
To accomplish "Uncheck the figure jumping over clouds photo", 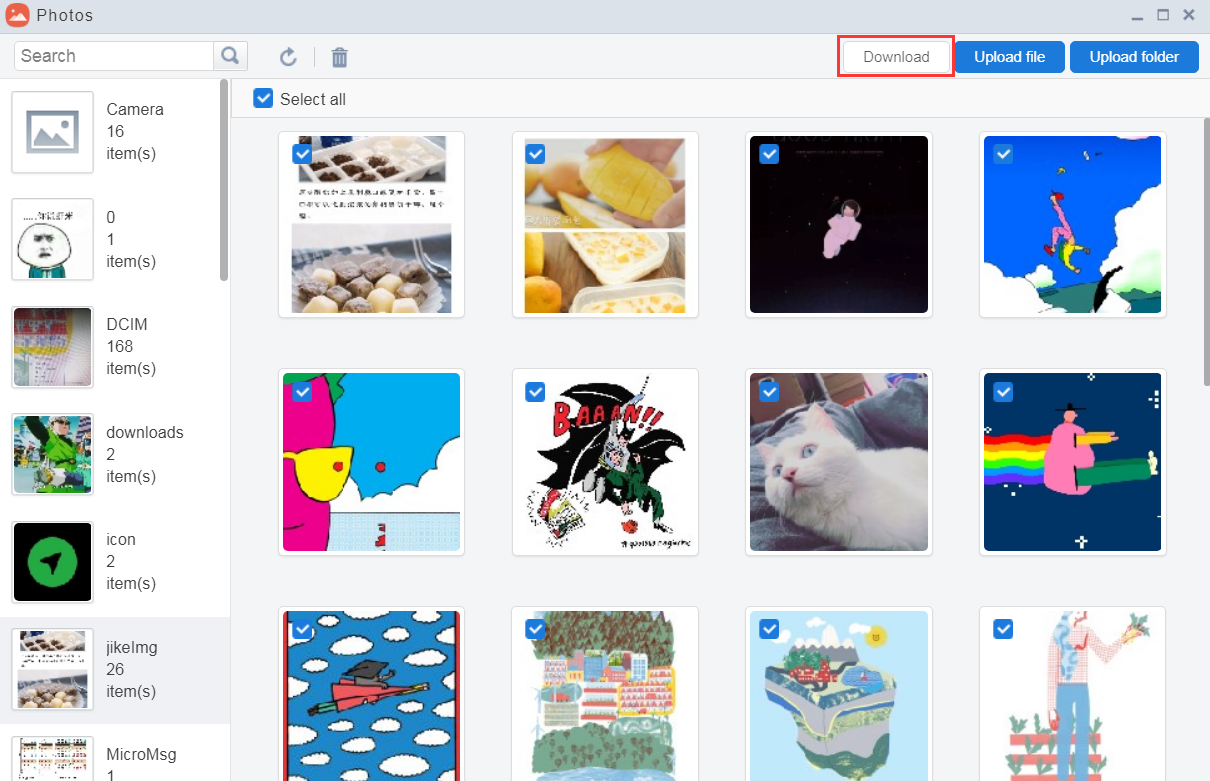I will (x=1003, y=154).
